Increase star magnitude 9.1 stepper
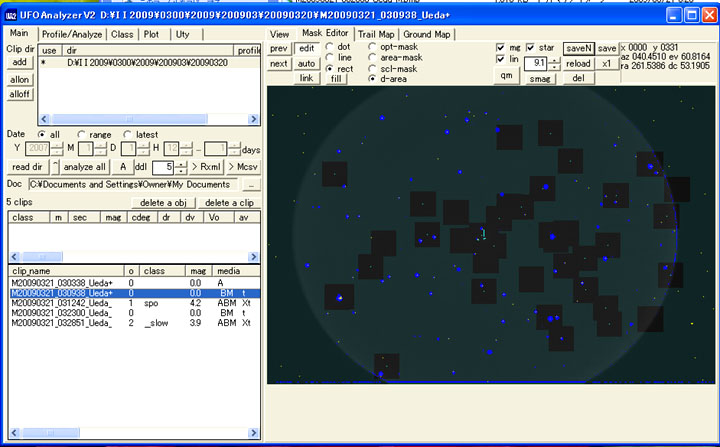Image resolution: width=720 pixels, height=447 pixels. click(555, 59)
